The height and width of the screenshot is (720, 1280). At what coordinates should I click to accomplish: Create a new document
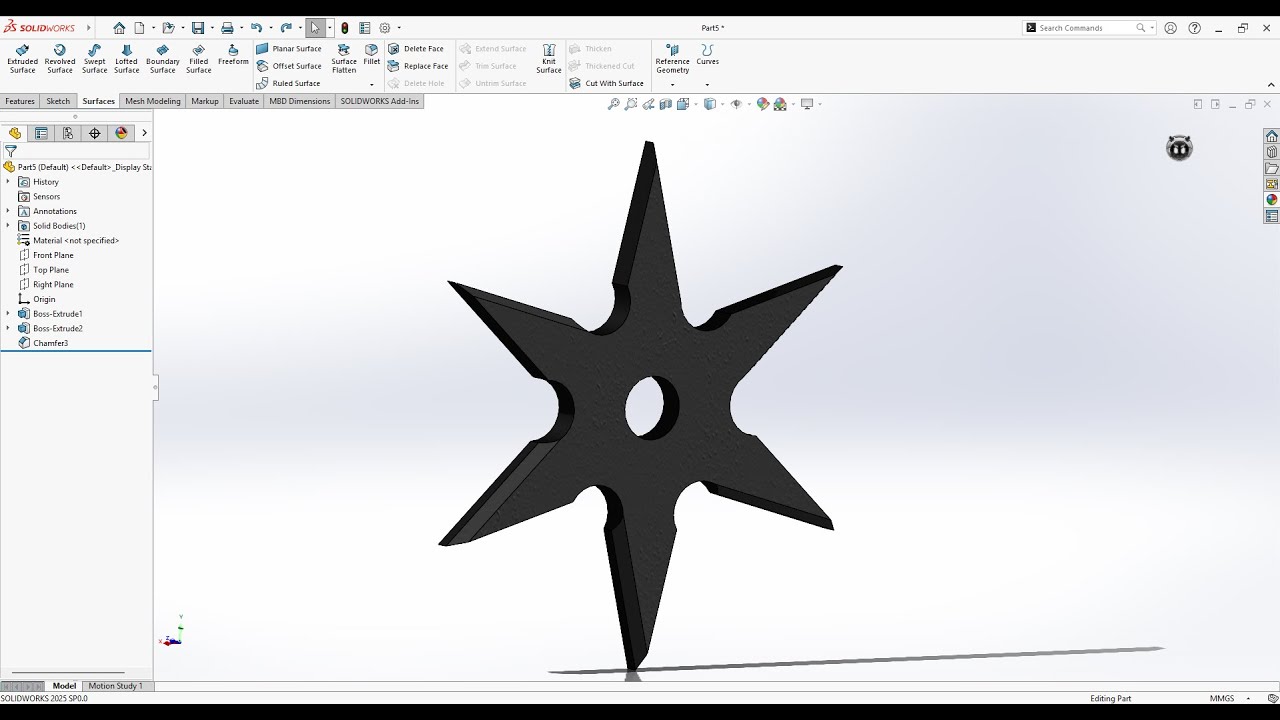[140, 28]
